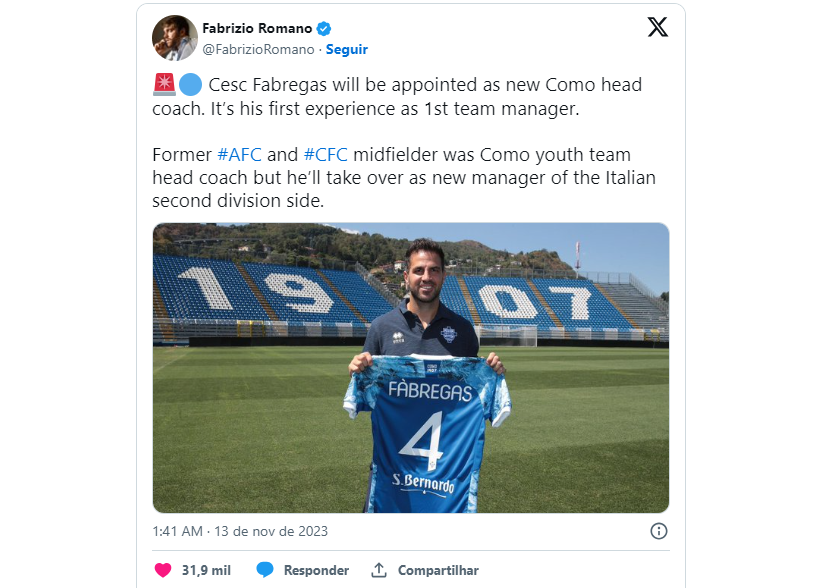Click the 31,9 mil like count
Screen dimensions: 834x588
point(206,570)
